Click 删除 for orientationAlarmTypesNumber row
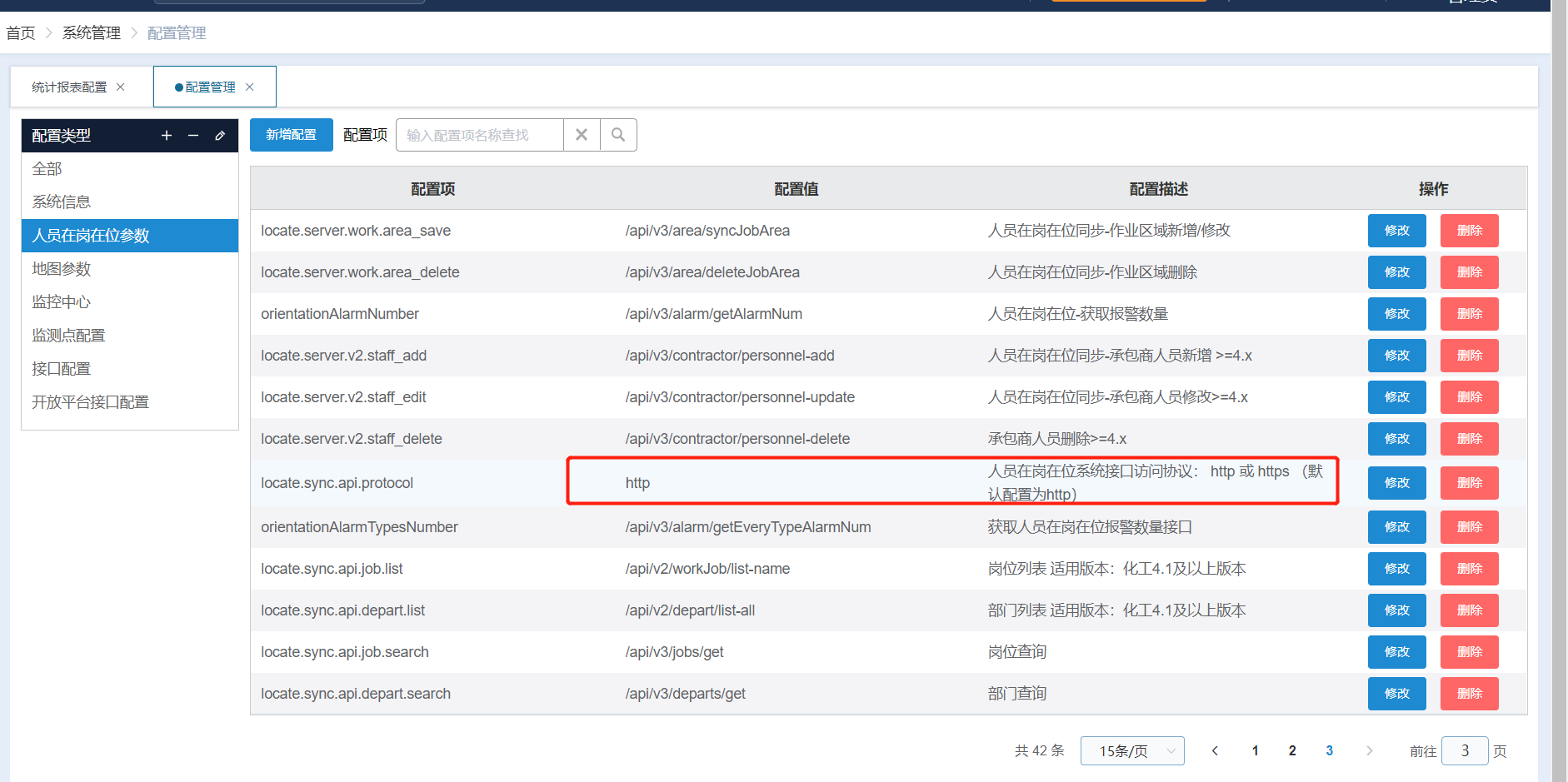Viewport: 1568px width, 782px height. (x=1470, y=527)
